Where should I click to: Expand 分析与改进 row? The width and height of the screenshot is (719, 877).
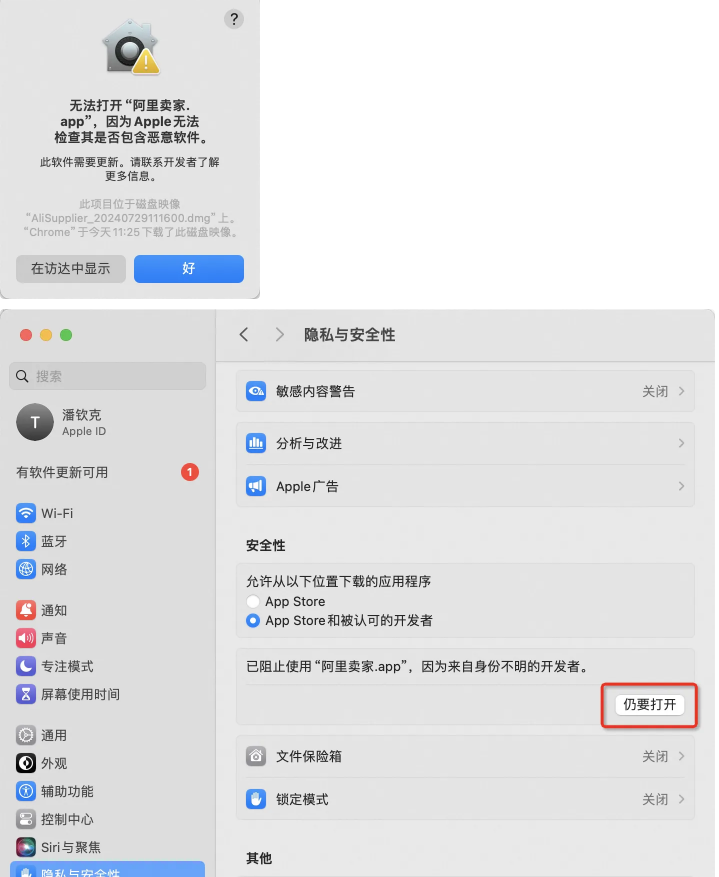(x=465, y=443)
